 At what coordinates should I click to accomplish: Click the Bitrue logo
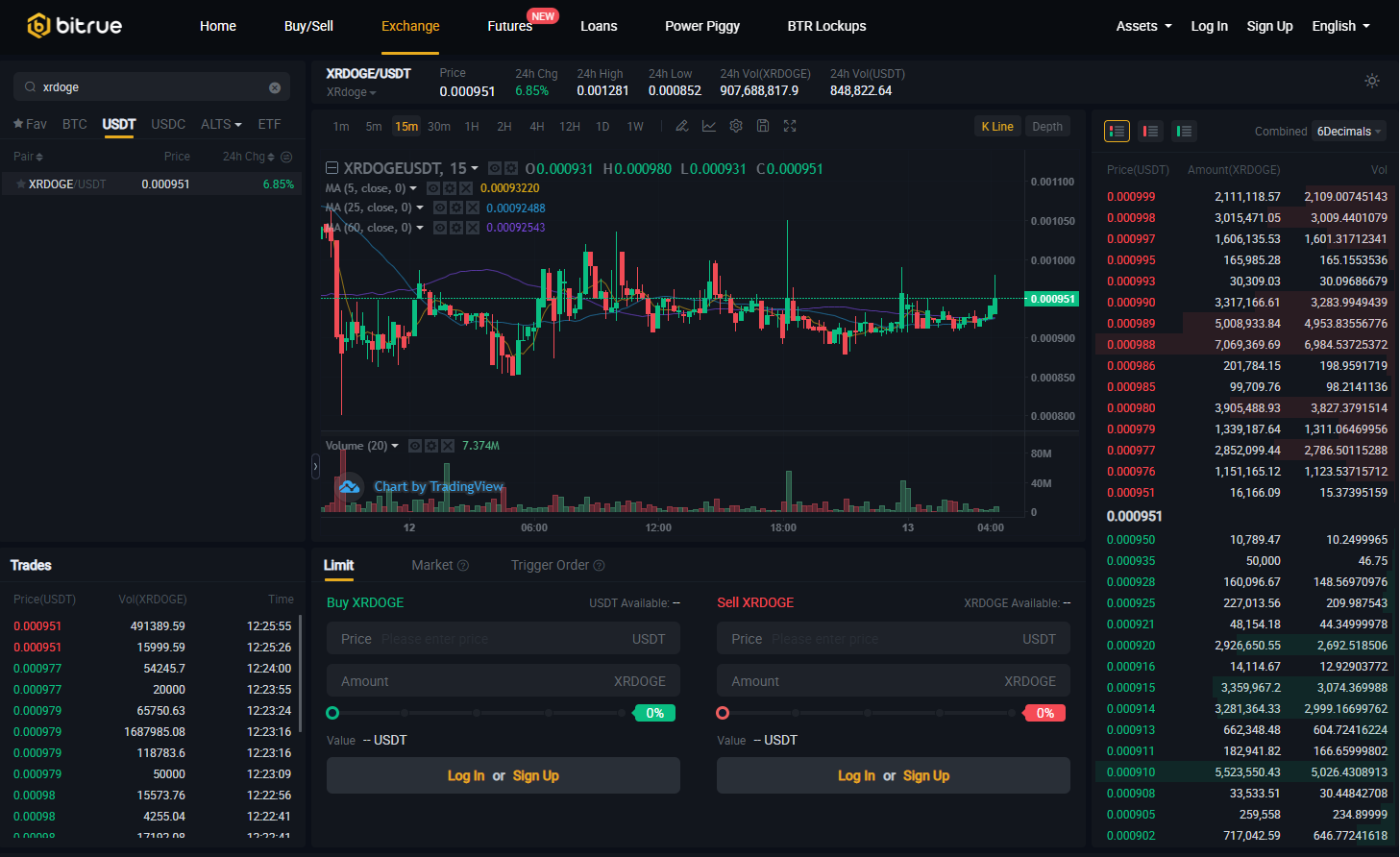tap(74, 26)
